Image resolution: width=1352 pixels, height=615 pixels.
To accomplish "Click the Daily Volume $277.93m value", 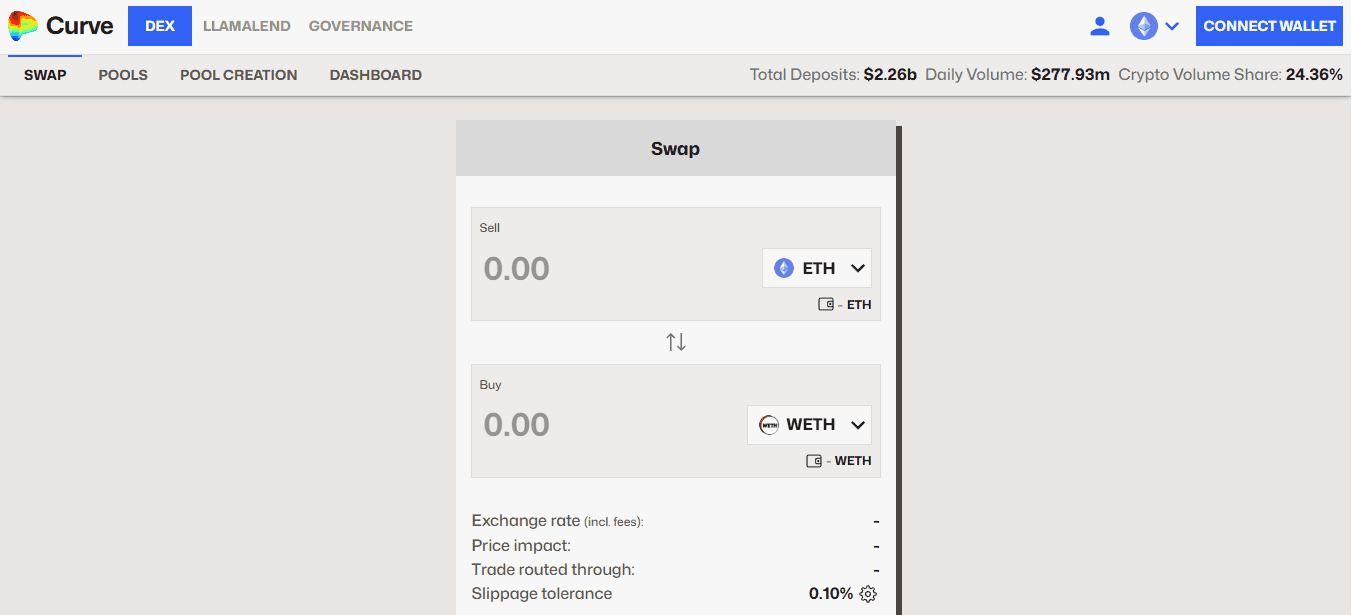I will pyautogui.click(x=1070, y=75).
